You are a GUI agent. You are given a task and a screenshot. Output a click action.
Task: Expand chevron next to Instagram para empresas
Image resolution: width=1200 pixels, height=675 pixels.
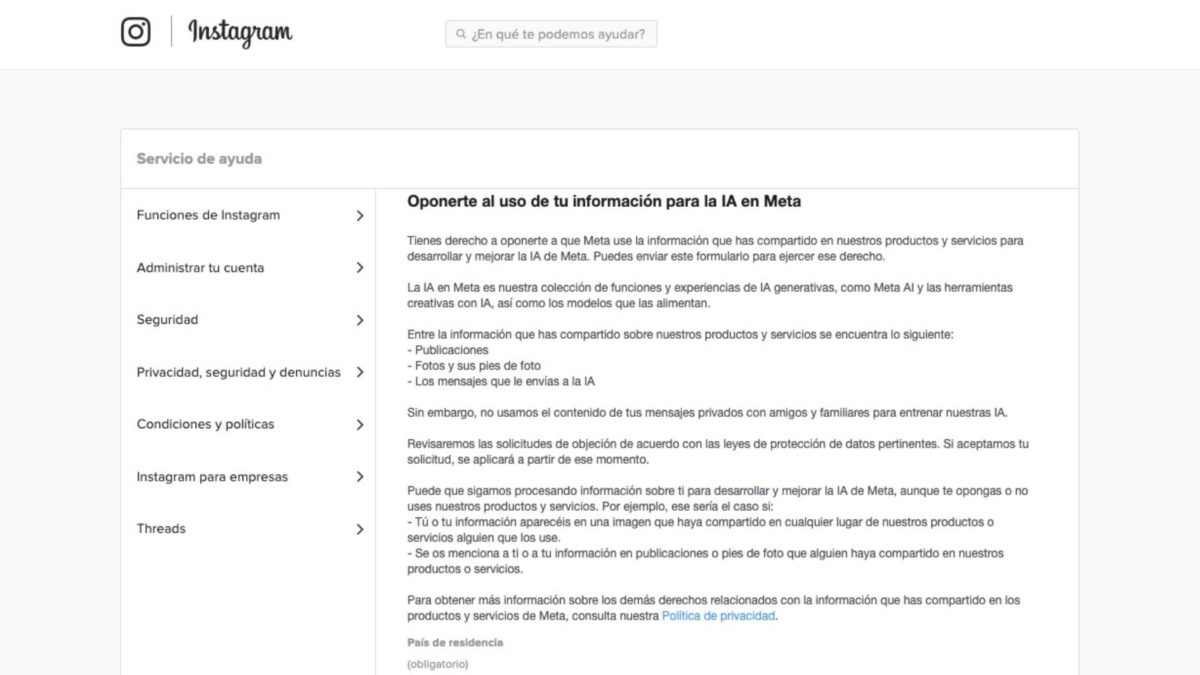pyautogui.click(x=360, y=477)
